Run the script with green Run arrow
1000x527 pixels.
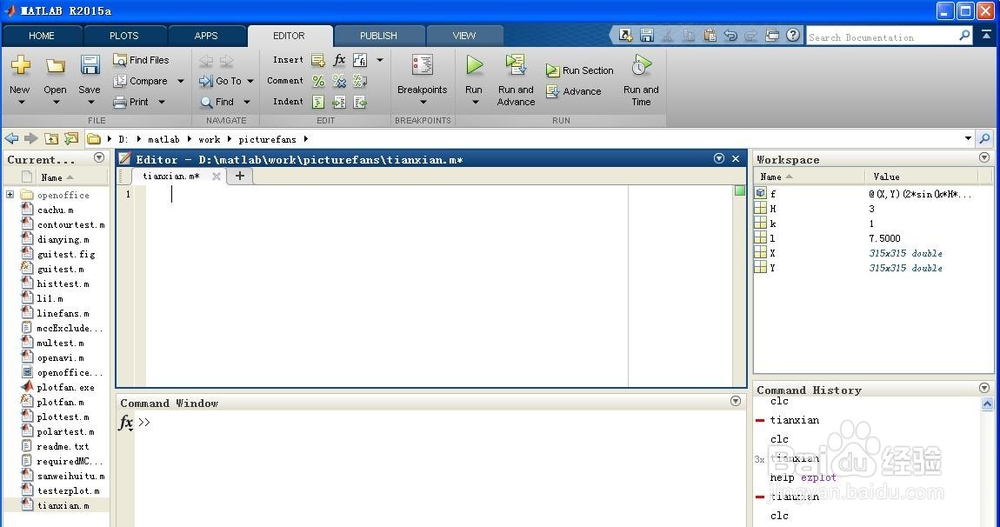pyautogui.click(x=474, y=65)
